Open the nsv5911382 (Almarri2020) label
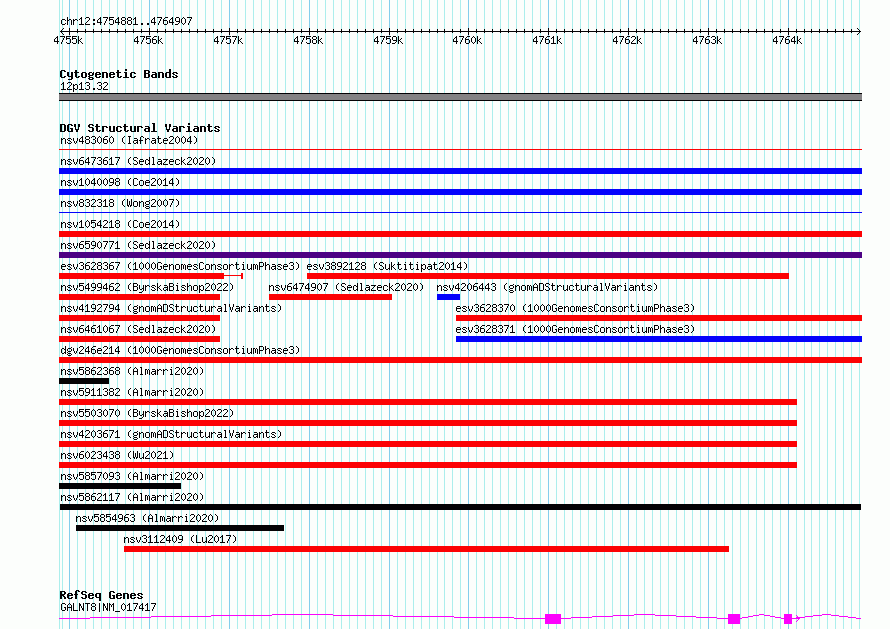The width and height of the screenshot is (890, 629). point(132,392)
